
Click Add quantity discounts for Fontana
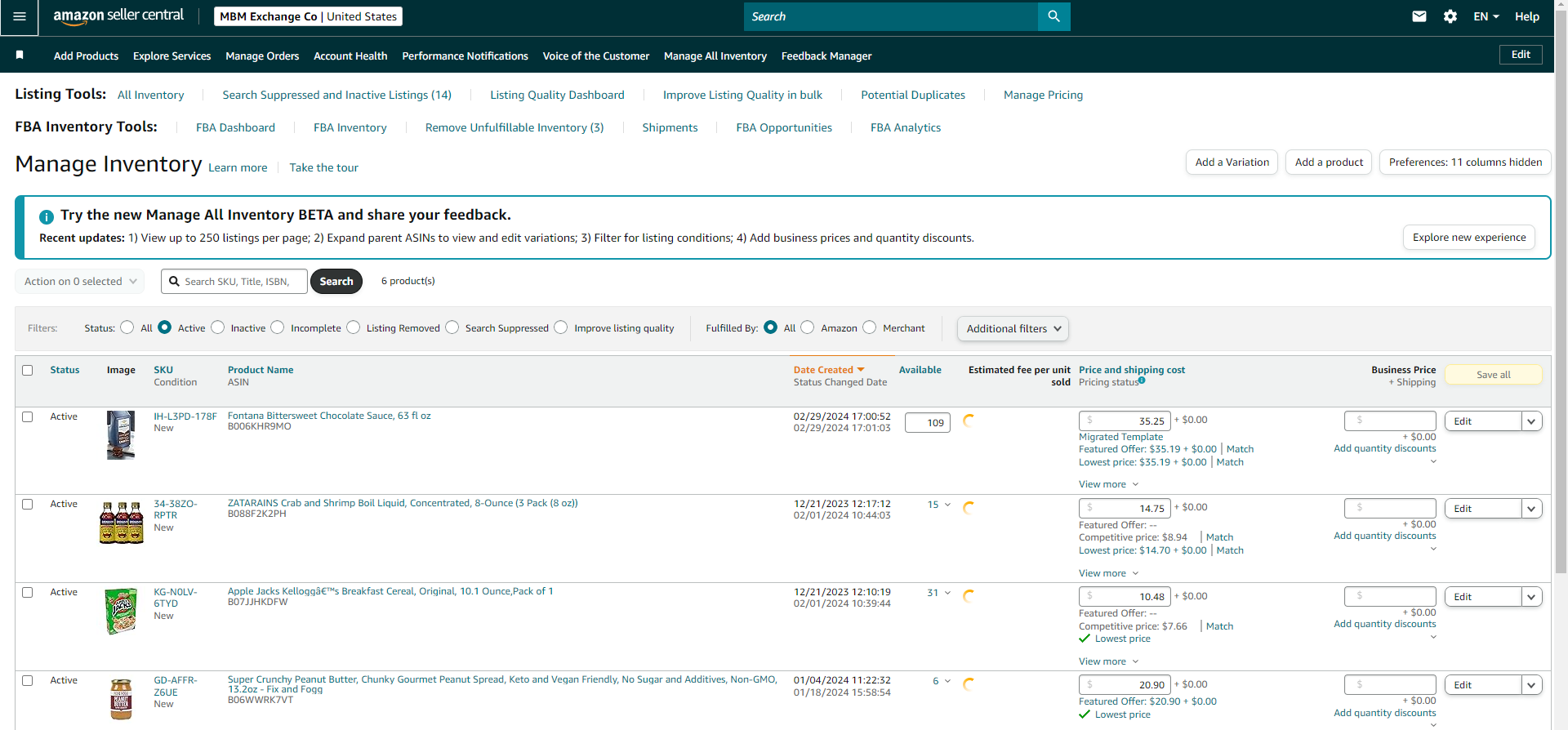pyautogui.click(x=1384, y=448)
